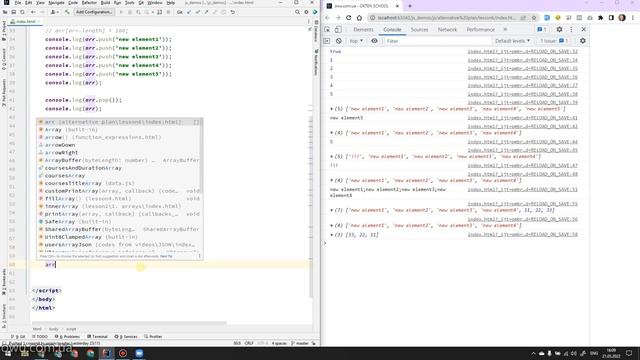Choose fillArray completion suggestion
This screenshot has width=640, height=360.
click(119, 199)
